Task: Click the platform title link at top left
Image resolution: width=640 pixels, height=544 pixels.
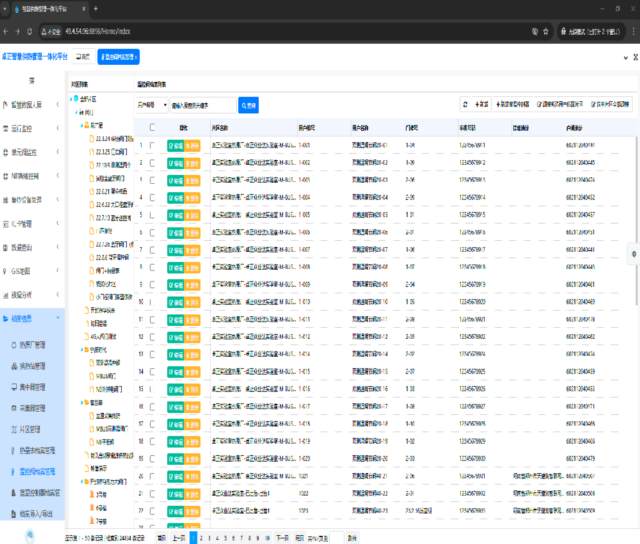Action: point(35,57)
